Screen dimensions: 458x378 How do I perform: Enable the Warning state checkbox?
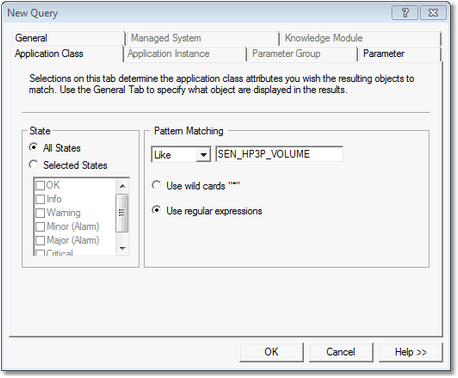click(x=40, y=213)
